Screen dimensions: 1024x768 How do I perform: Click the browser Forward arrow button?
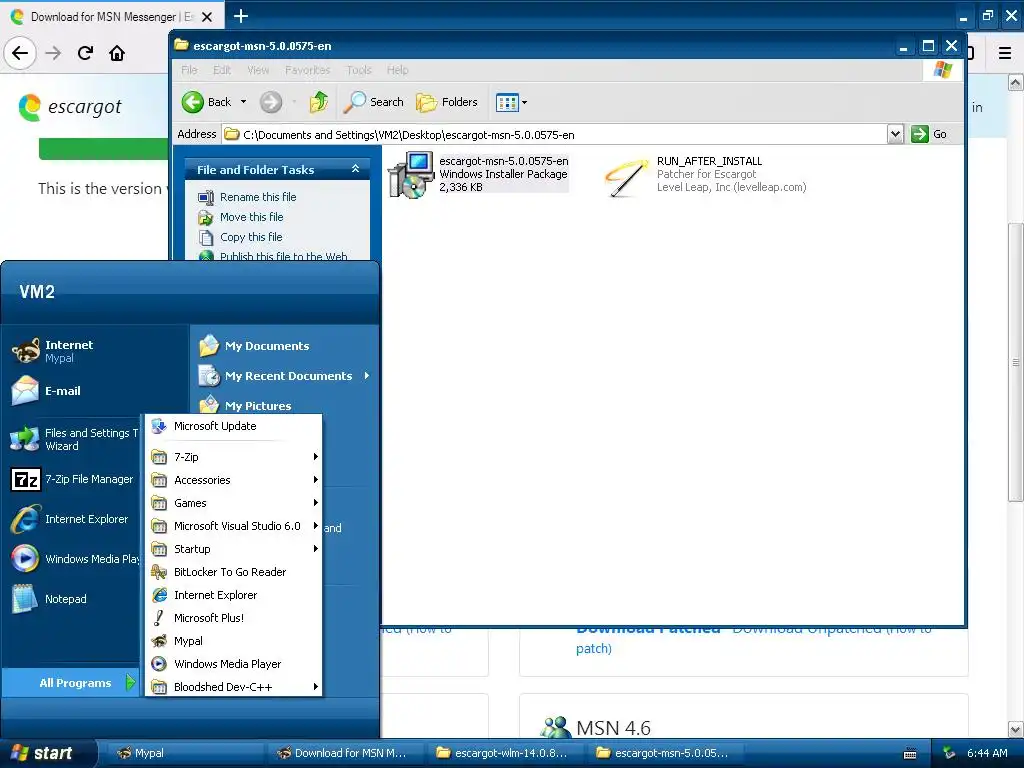coord(53,53)
